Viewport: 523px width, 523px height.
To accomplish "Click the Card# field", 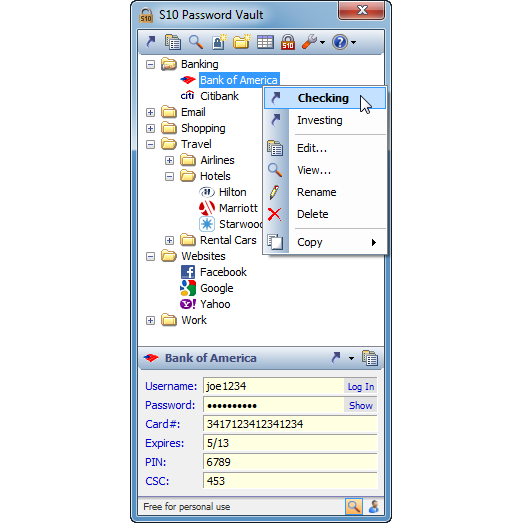I will [290, 424].
